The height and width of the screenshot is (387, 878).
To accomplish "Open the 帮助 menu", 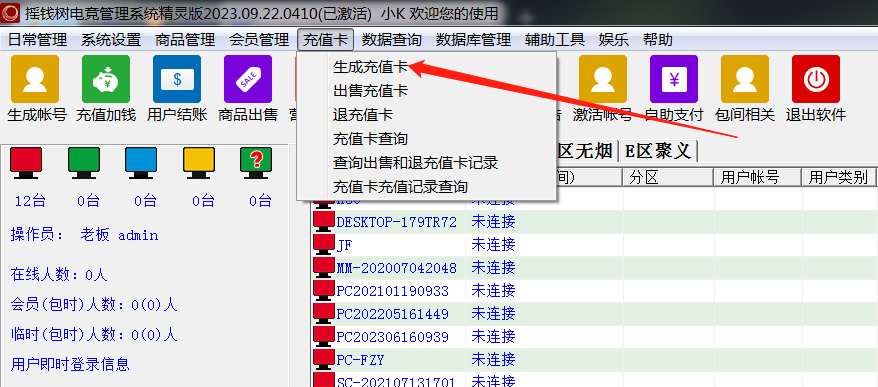I will pyautogui.click(x=657, y=40).
